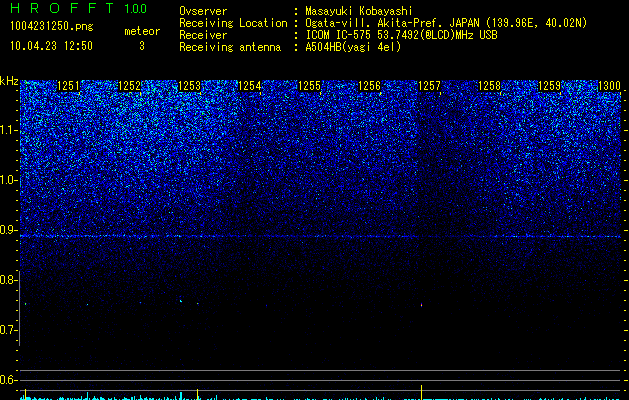This screenshot has height=400, width=629.
Task: Click the 1254 time marker
Action: pyautogui.click(x=250, y=86)
